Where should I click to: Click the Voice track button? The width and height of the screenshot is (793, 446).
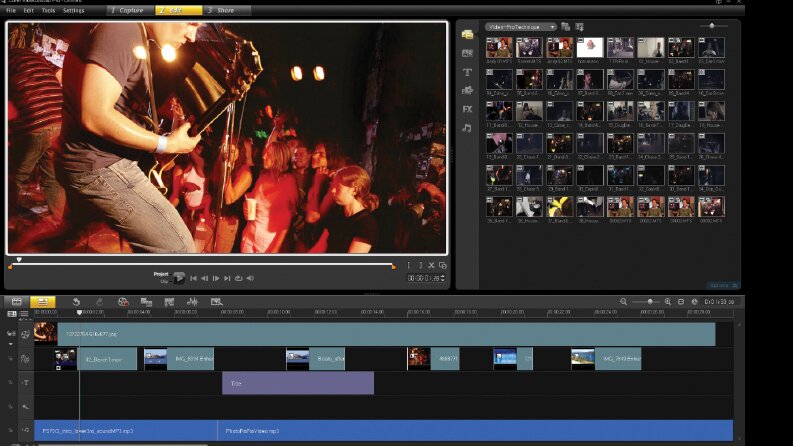click(25, 407)
